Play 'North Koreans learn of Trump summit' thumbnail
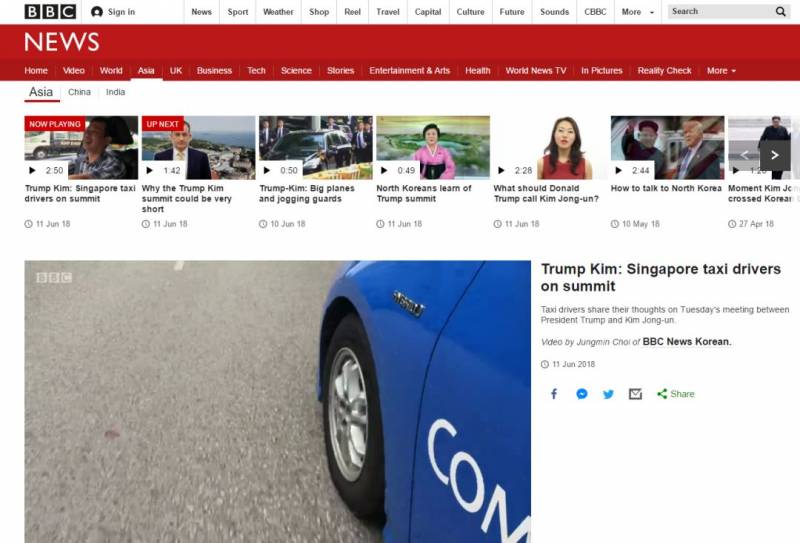Screen dimensions: 800x543 pyautogui.click(x=432, y=147)
